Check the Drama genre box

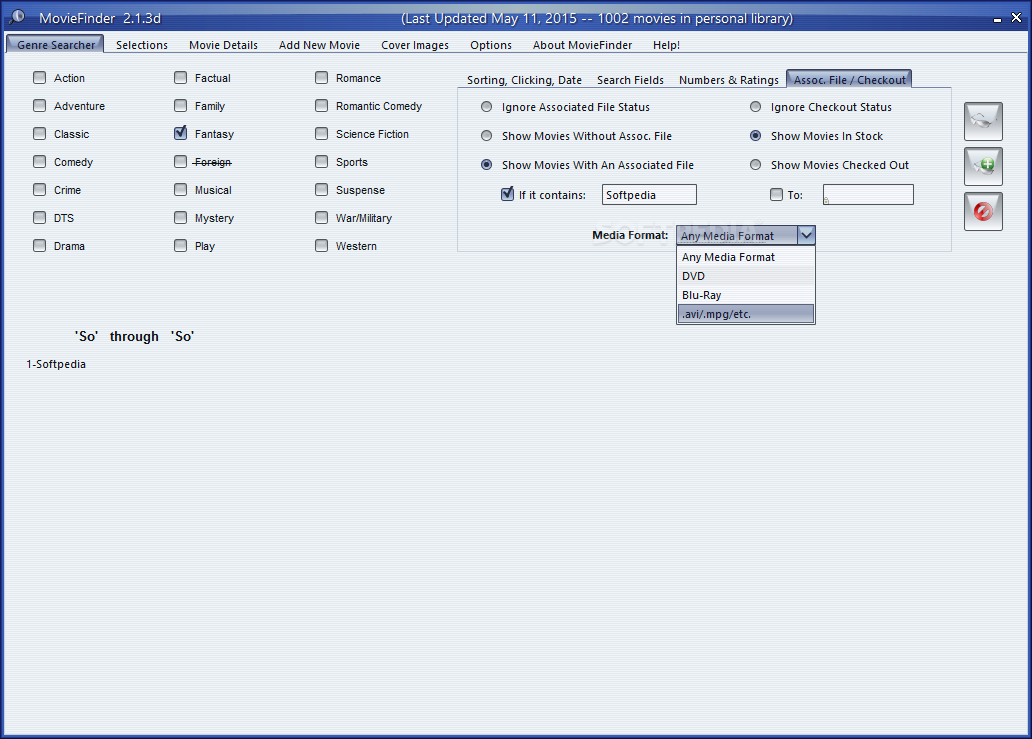(39, 245)
